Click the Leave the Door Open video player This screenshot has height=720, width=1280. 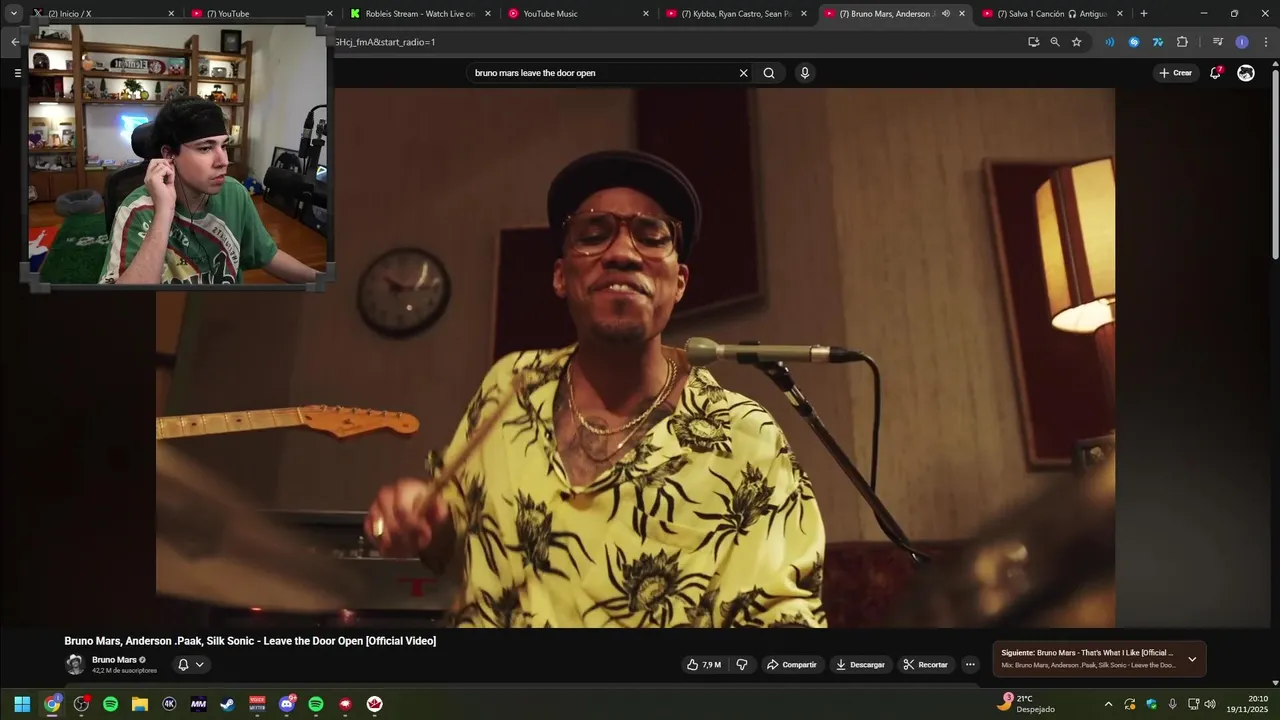click(635, 358)
